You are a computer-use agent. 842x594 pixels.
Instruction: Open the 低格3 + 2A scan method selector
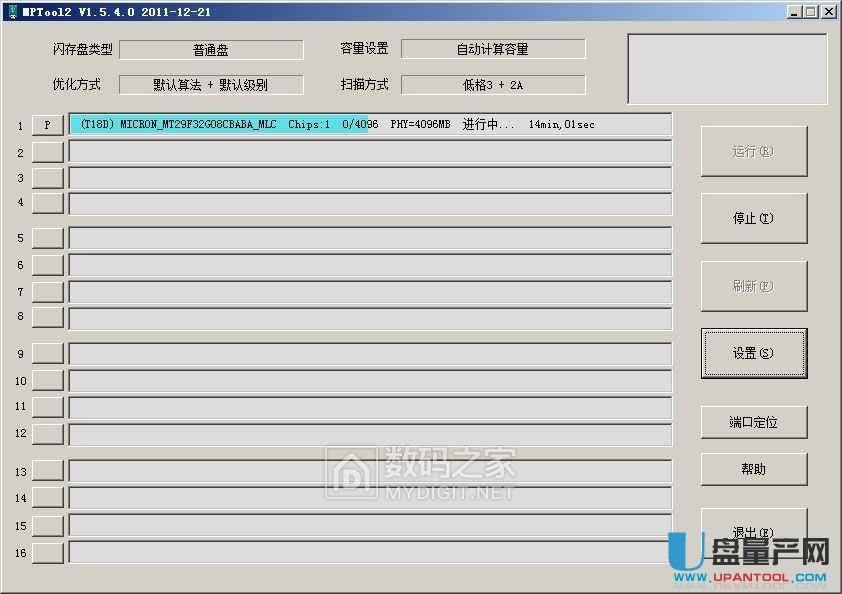(x=494, y=83)
